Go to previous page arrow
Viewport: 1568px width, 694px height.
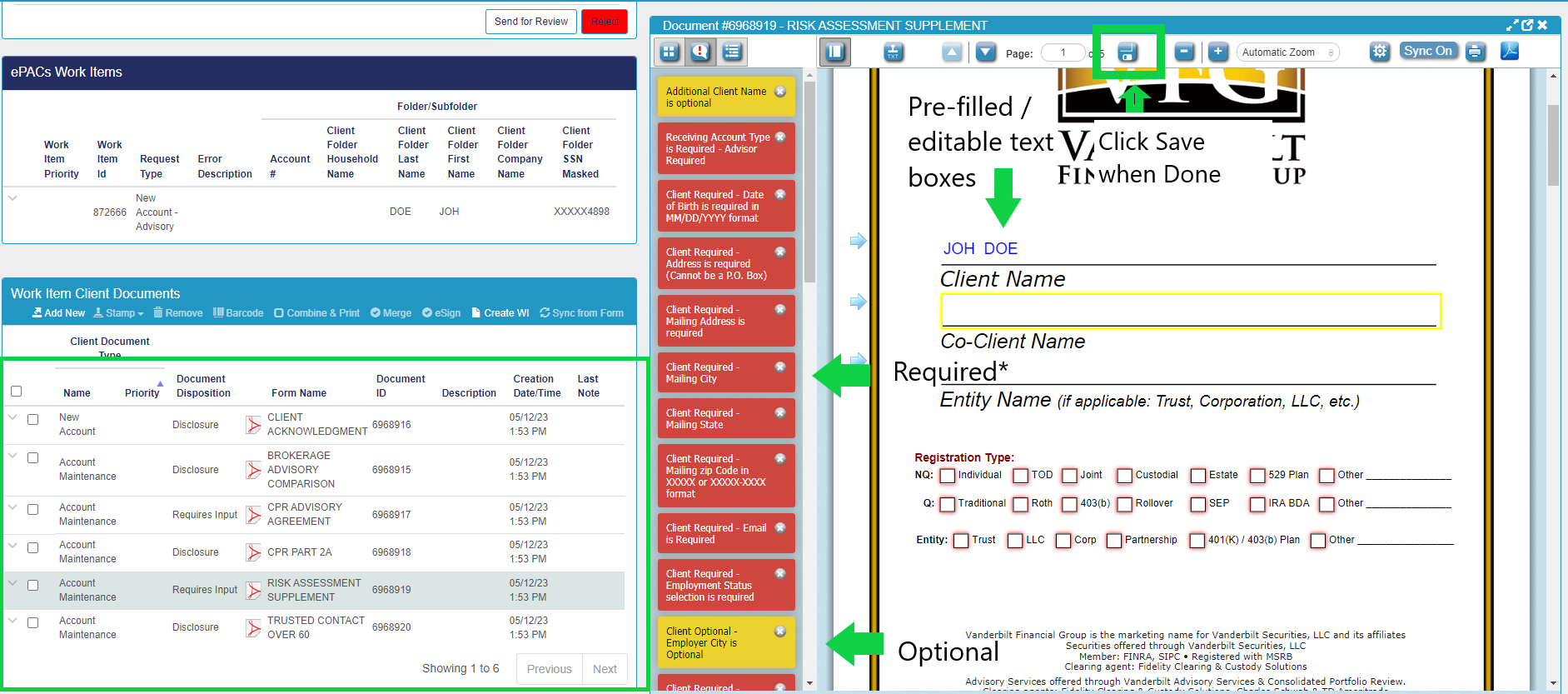coord(952,52)
